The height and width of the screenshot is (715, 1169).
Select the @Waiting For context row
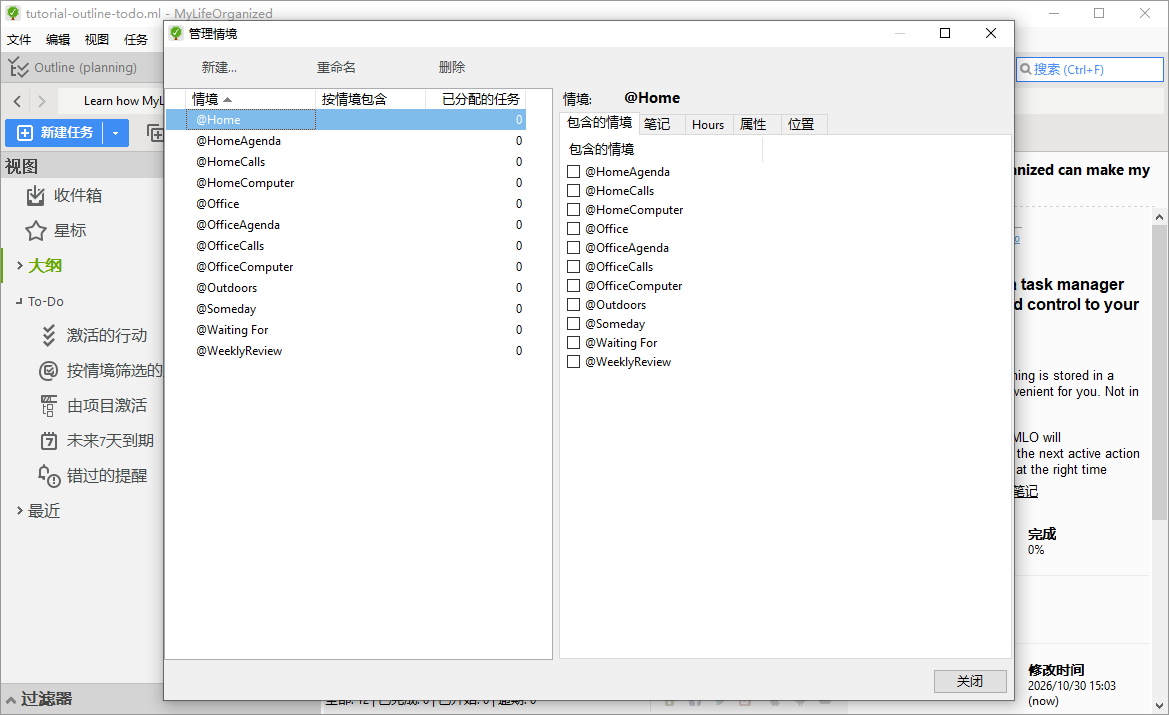click(346, 330)
